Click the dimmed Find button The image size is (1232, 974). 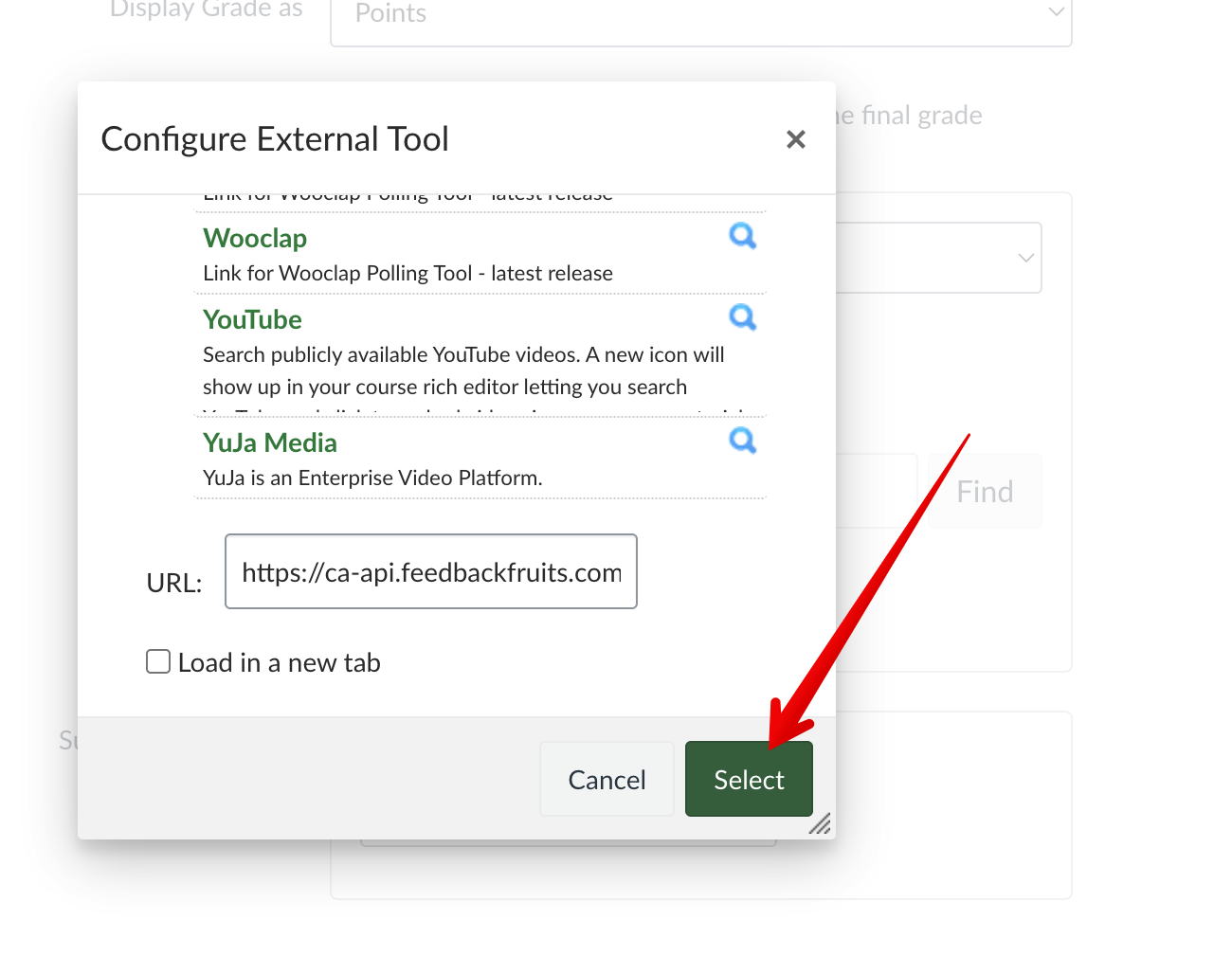pyautogui.click(x=985, y=492)
